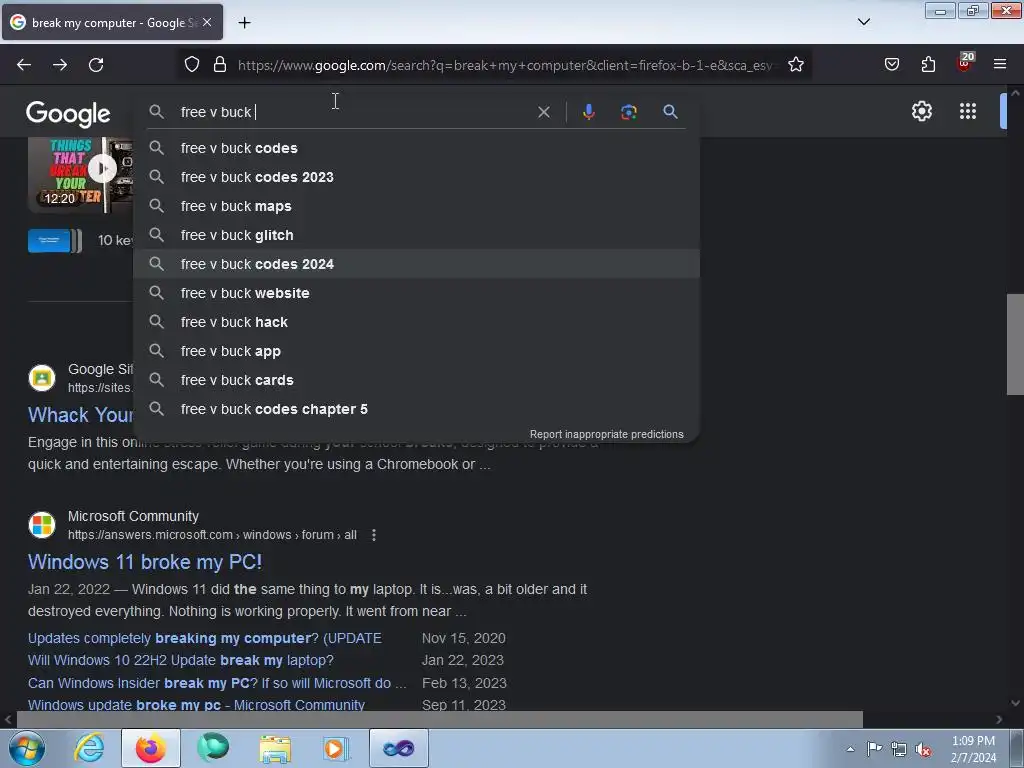
Task: Close the 'break my computer' tab
Action: point(207,22)
